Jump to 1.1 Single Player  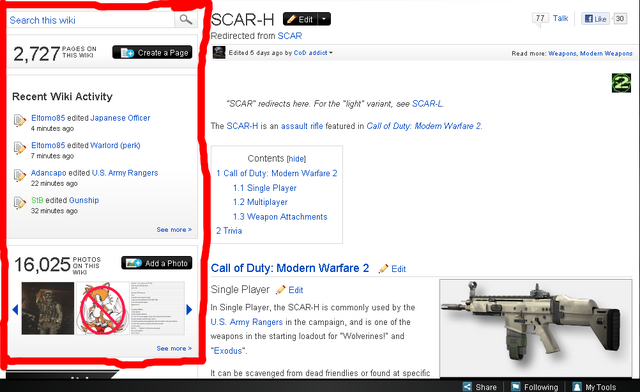264,188
